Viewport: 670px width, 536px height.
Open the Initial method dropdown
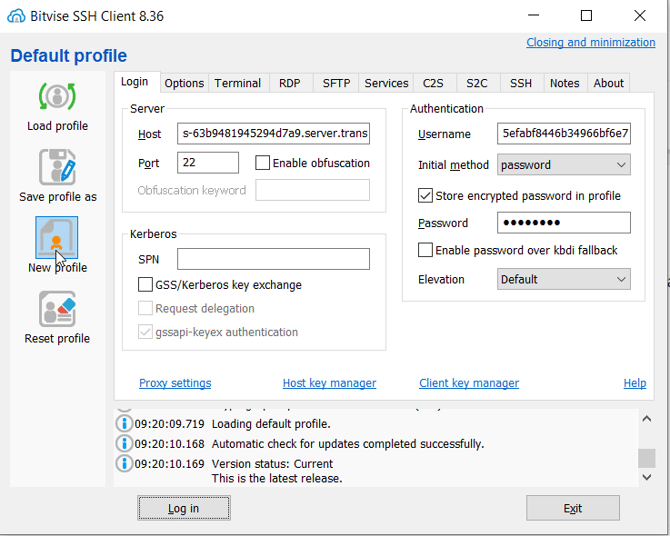tap(564, 165)
